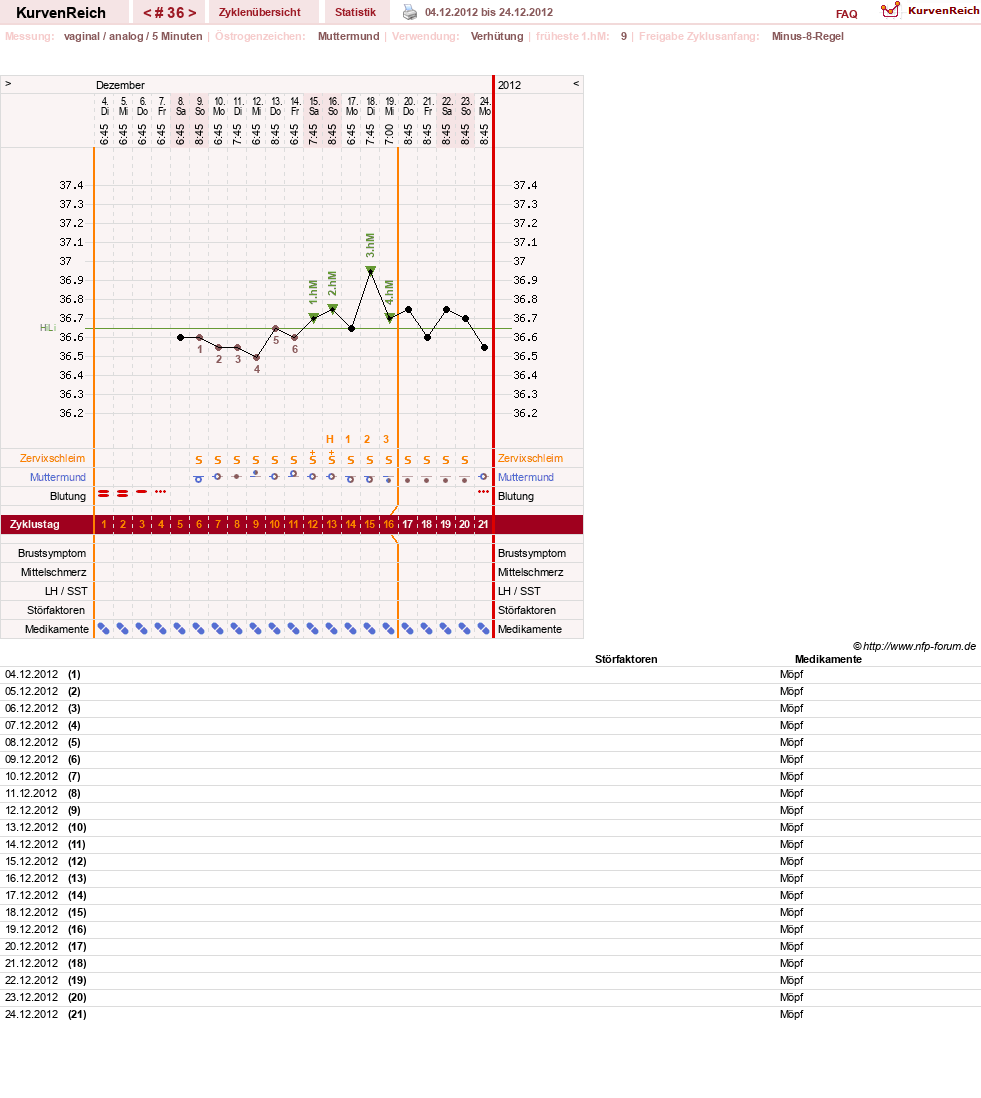Screen dimensions: 981x1098
Task: Click the left Zervixschleim row label
Action: [x=53, y=458]
